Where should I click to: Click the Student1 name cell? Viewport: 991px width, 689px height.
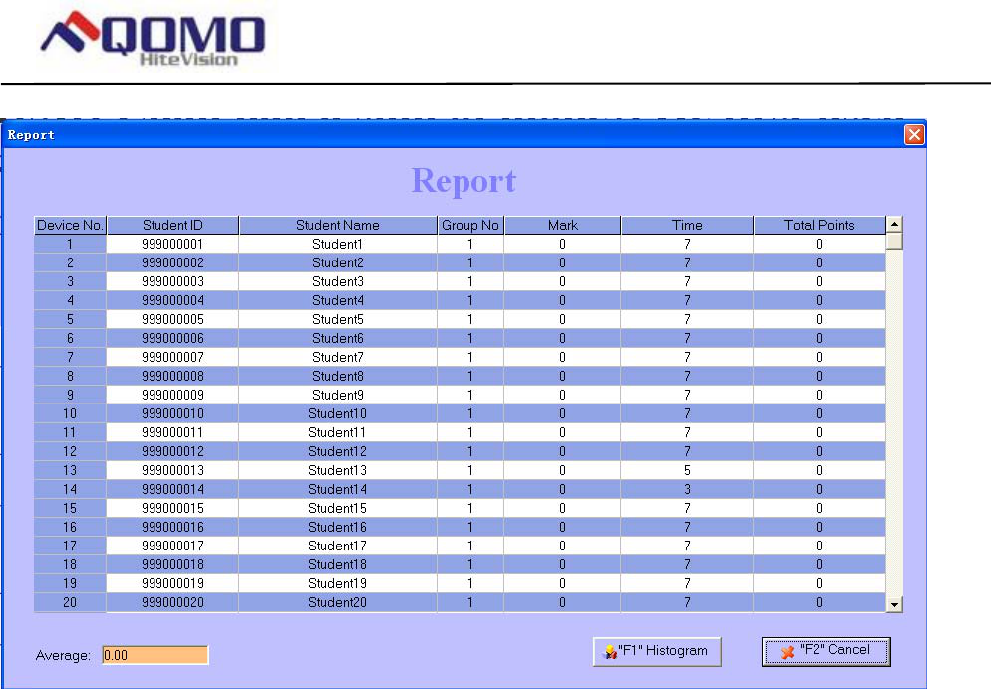(x=337, y=244)
